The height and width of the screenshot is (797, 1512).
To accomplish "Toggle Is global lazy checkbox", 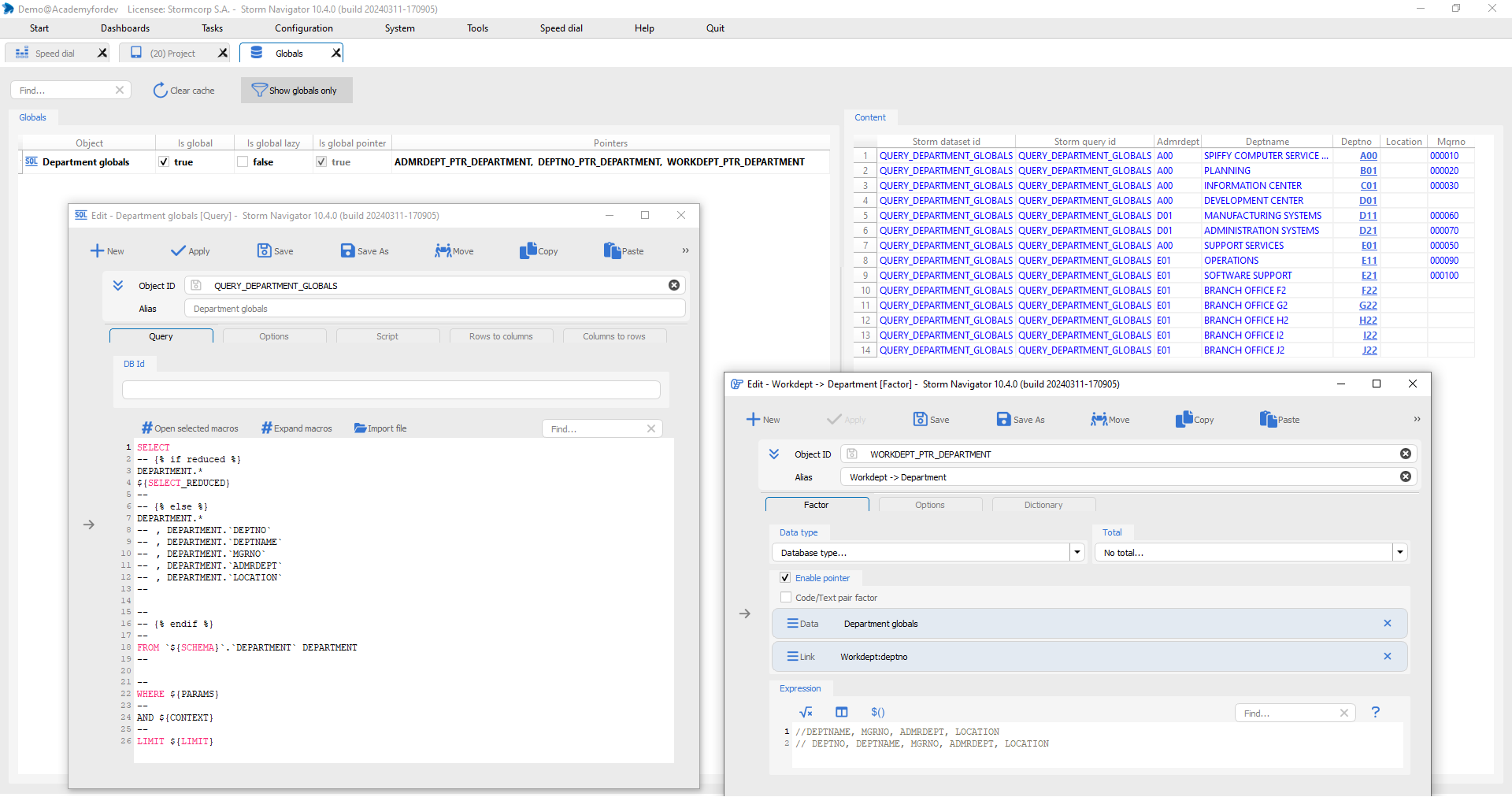I will point(243,161).
